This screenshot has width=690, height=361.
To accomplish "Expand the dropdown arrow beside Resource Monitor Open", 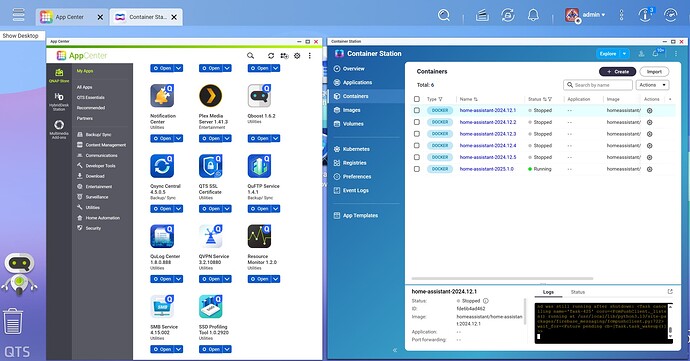I will (x=275, y=279).
